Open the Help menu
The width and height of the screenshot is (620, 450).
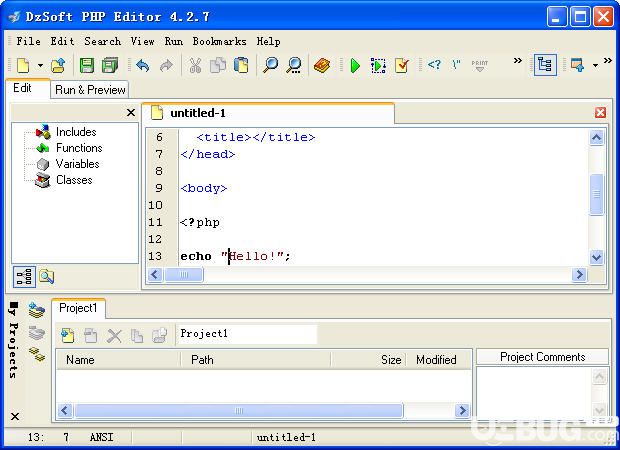pyautogui.click(x=268, y=41)
